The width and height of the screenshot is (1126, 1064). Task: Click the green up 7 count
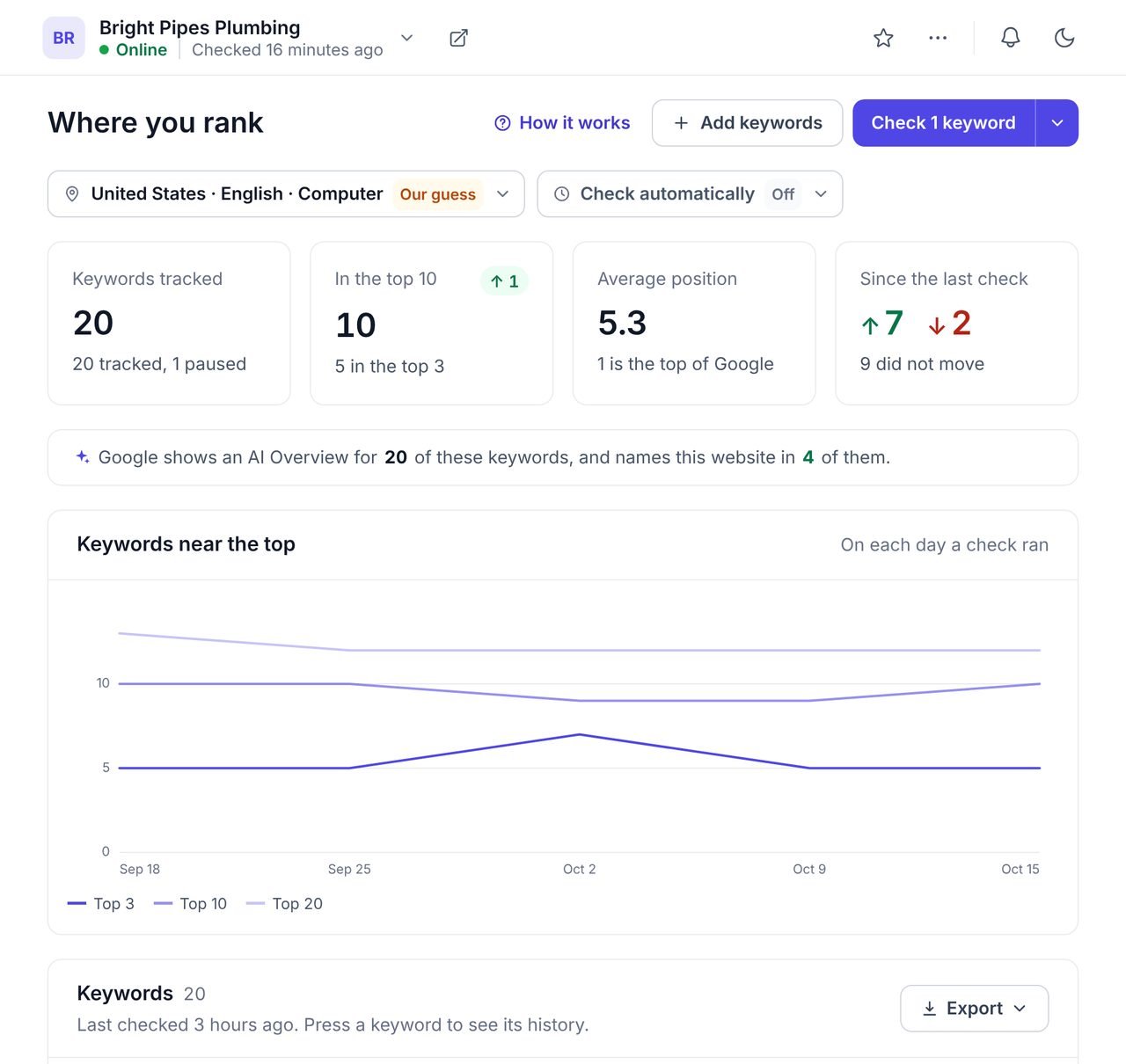click(882, 324)
